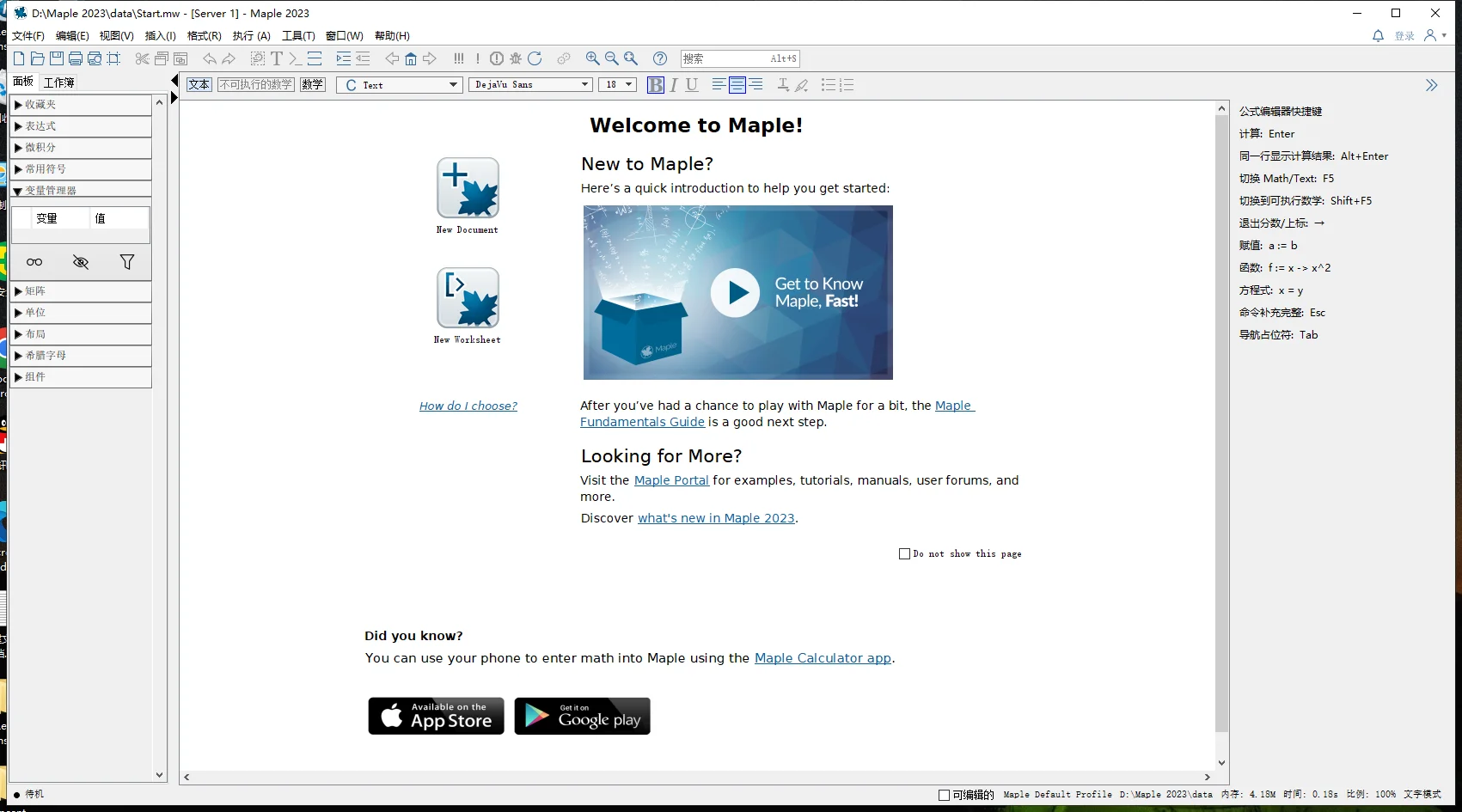Click the debug bug icon in toolbar
Image resolution: width=1462 pixels, height=812 pixels.
[516, 58]
